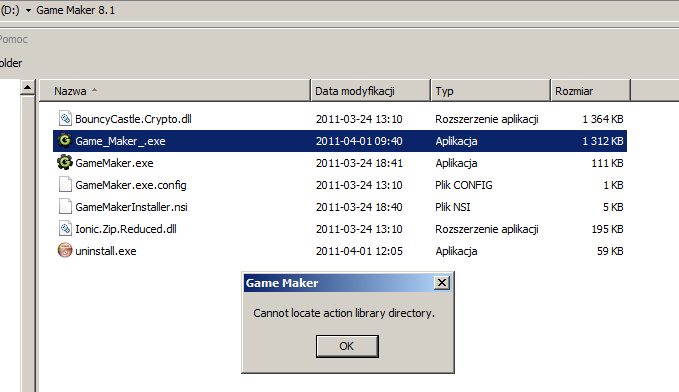Click the GameMakerInstaller.nsi file icon

point(65,207)
